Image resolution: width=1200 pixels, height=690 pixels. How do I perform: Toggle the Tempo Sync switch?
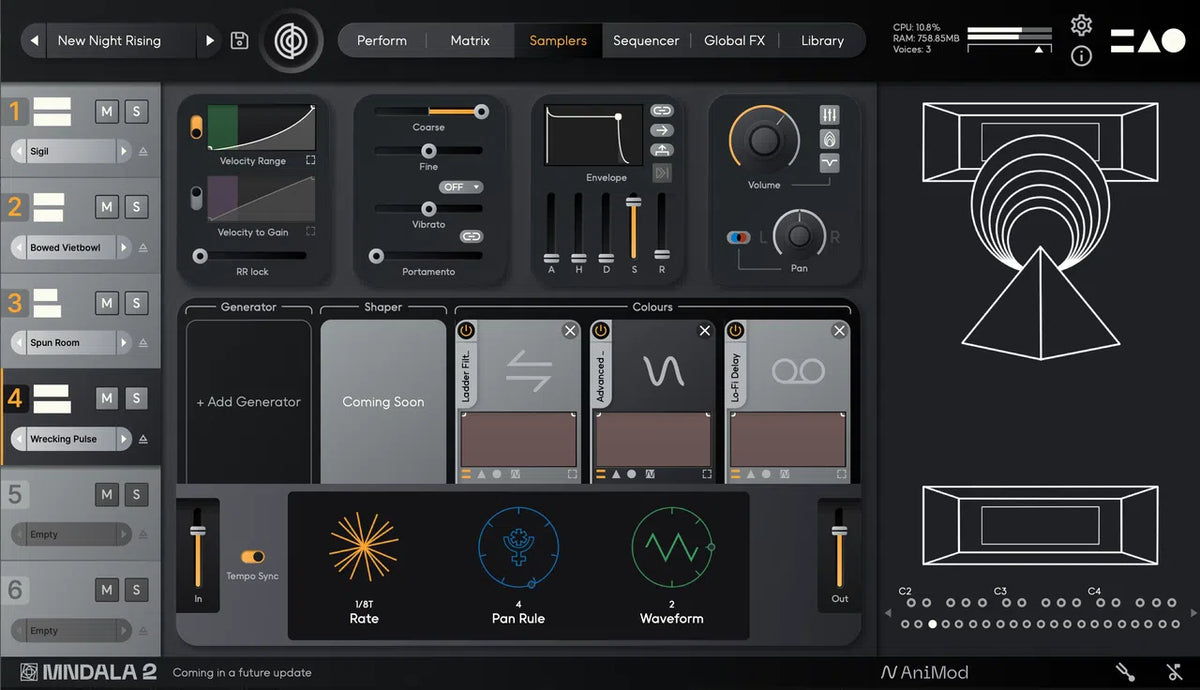point(253,556)
